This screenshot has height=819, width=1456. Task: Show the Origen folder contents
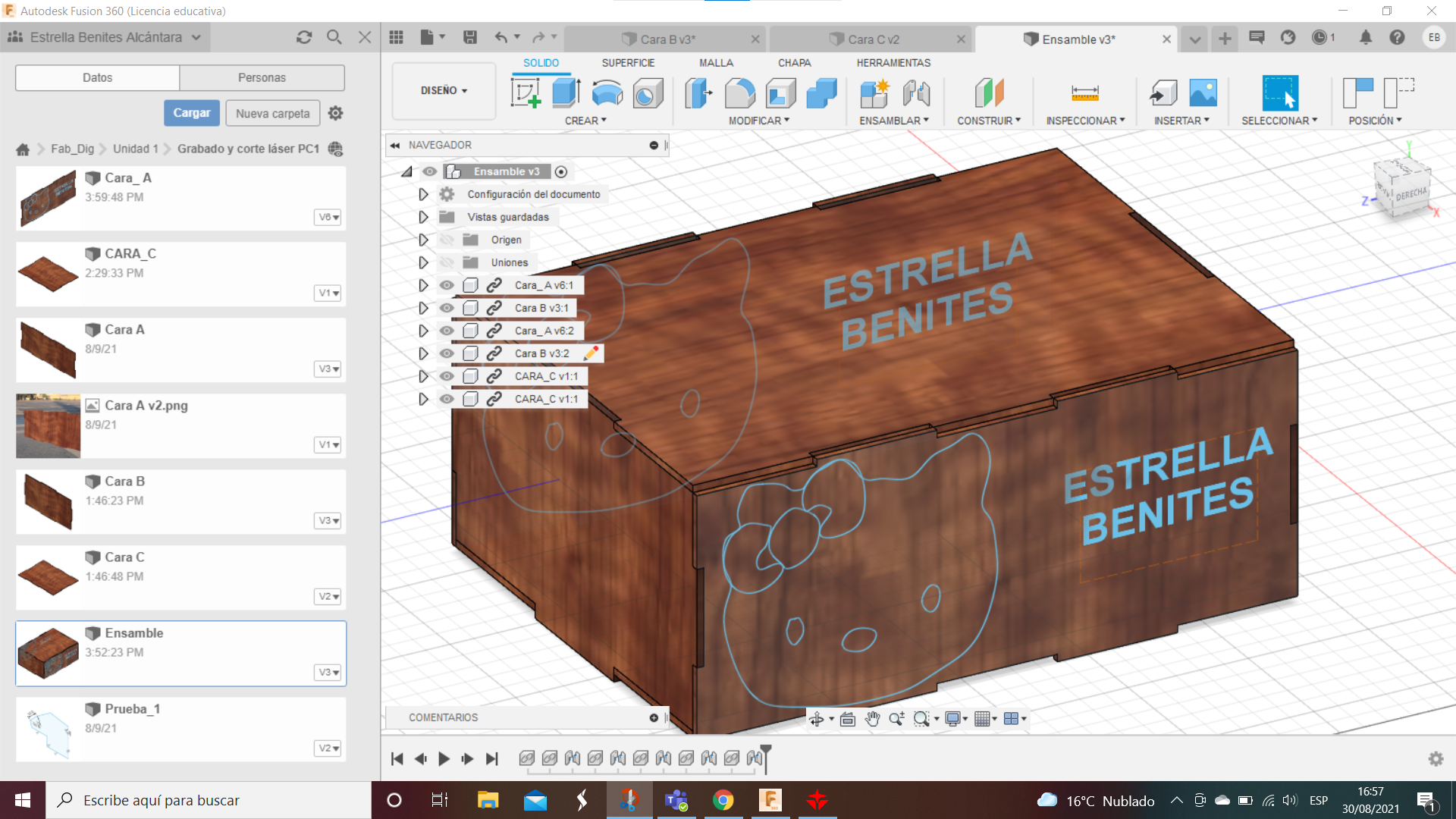pos(423,240)
